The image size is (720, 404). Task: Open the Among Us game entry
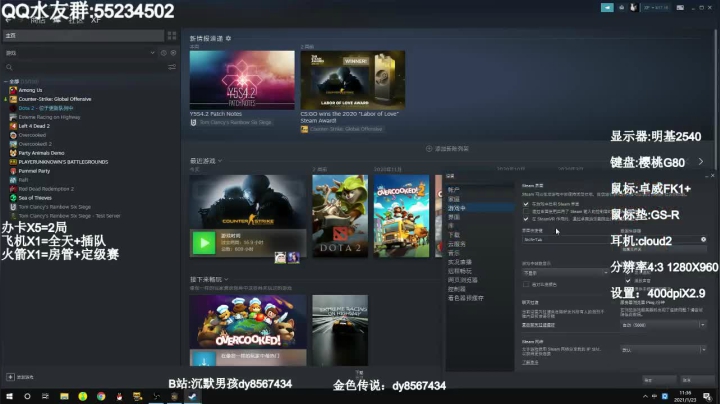coord(30,90)
